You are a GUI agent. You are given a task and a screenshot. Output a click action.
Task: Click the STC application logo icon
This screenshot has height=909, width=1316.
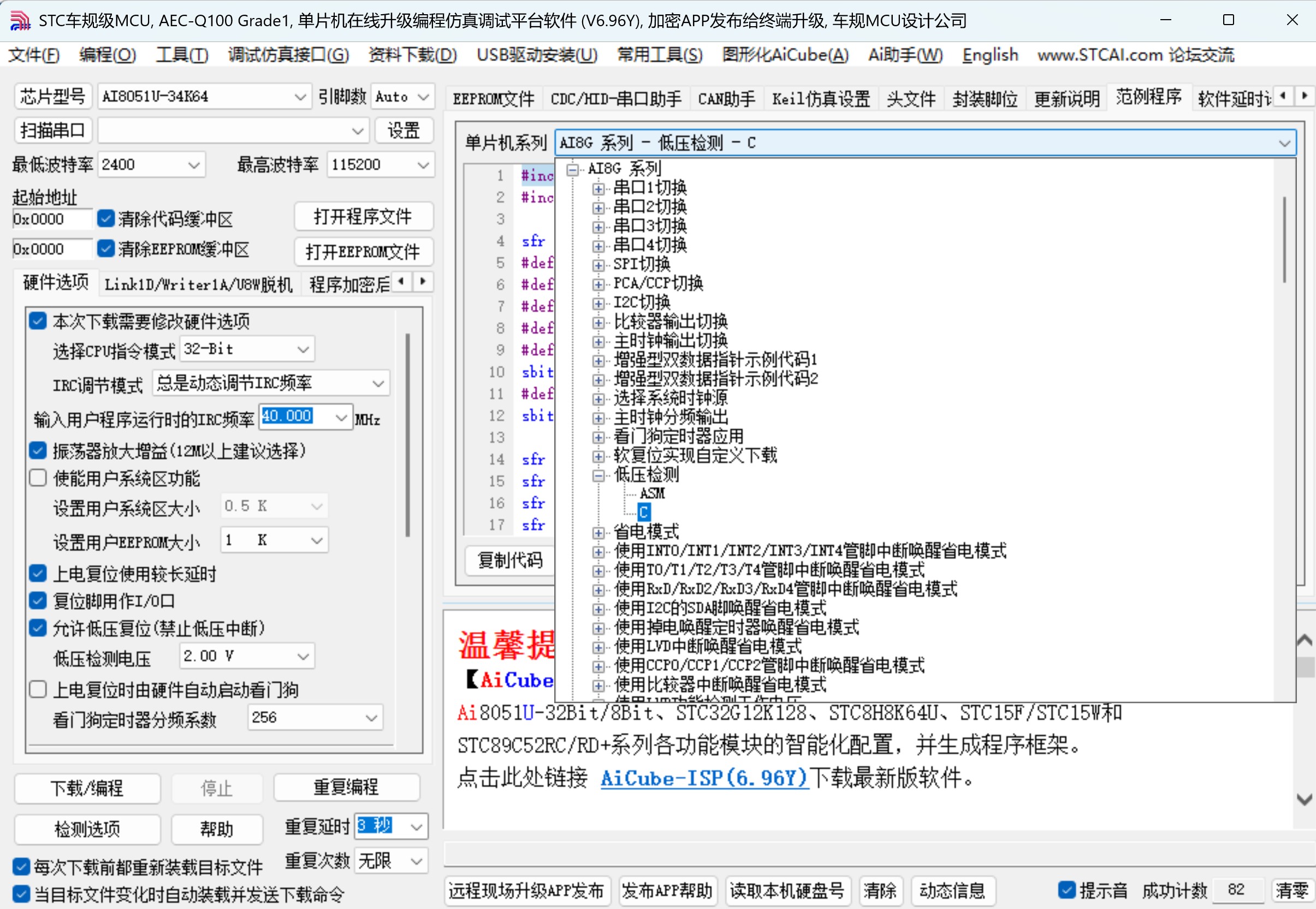click(x=20, y=21)
